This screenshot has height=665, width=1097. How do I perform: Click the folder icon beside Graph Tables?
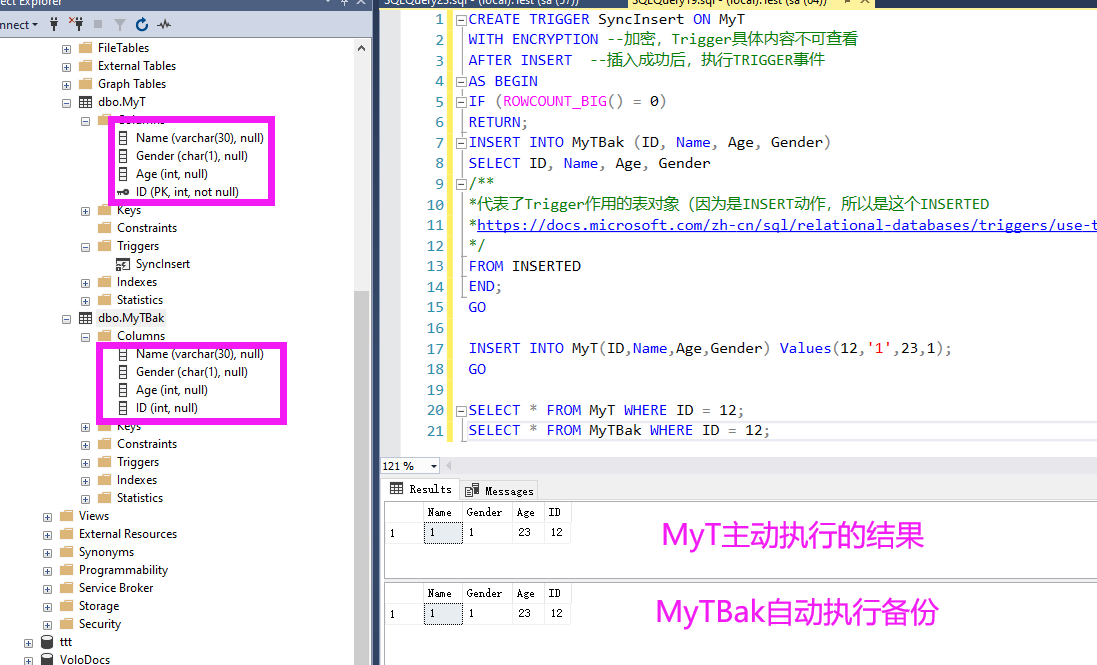click(85, 84)
